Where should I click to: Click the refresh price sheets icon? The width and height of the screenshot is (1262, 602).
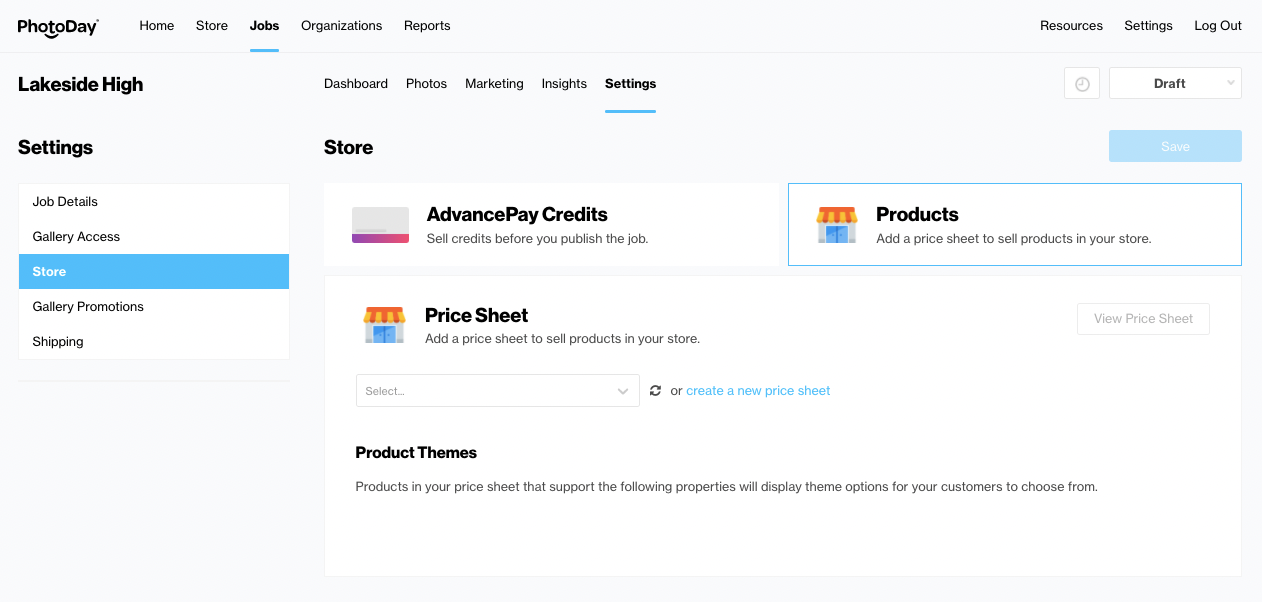(655, 391)
